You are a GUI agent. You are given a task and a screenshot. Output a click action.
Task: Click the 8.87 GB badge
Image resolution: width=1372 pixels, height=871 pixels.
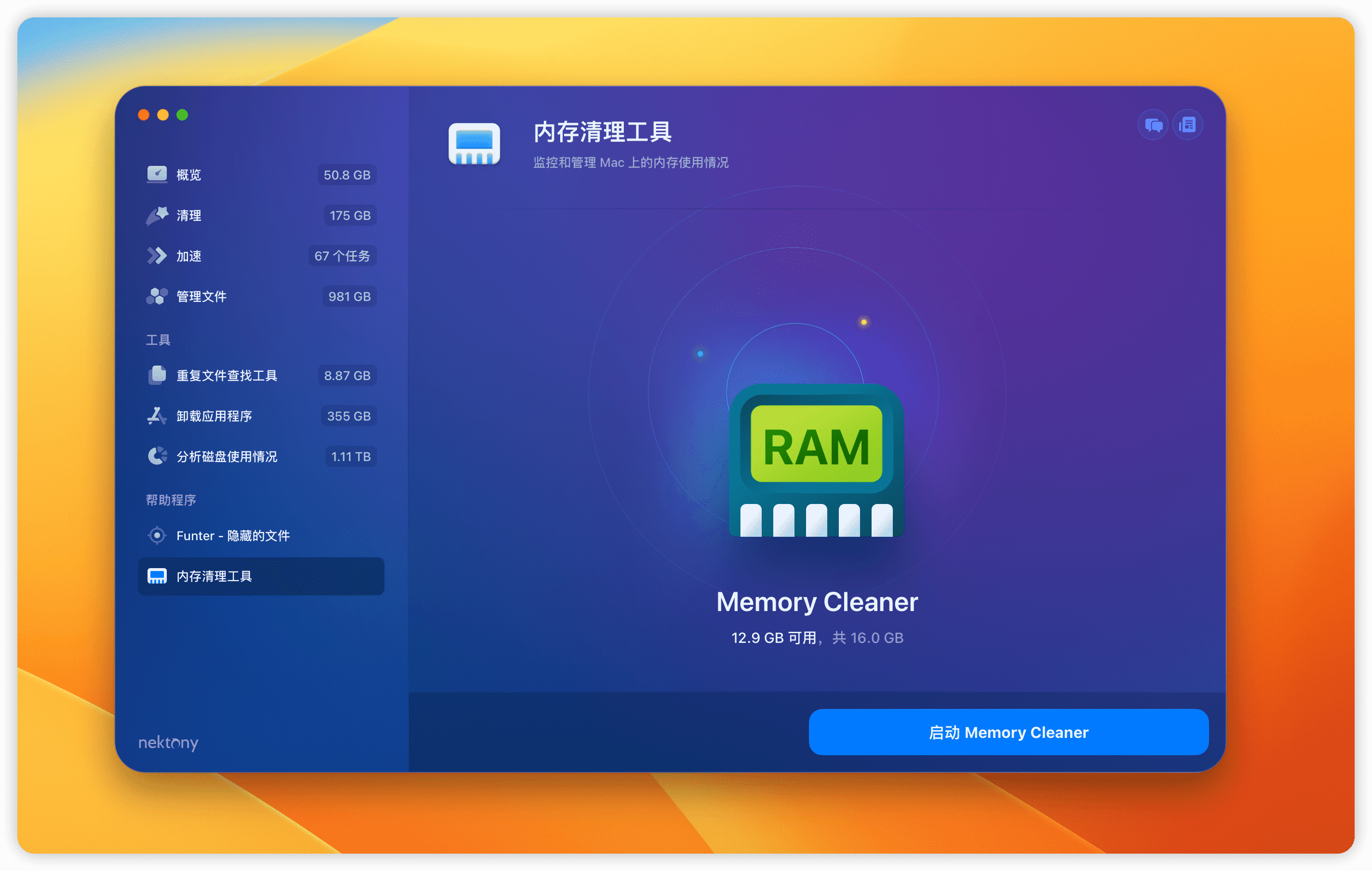[x=347, y=376]
